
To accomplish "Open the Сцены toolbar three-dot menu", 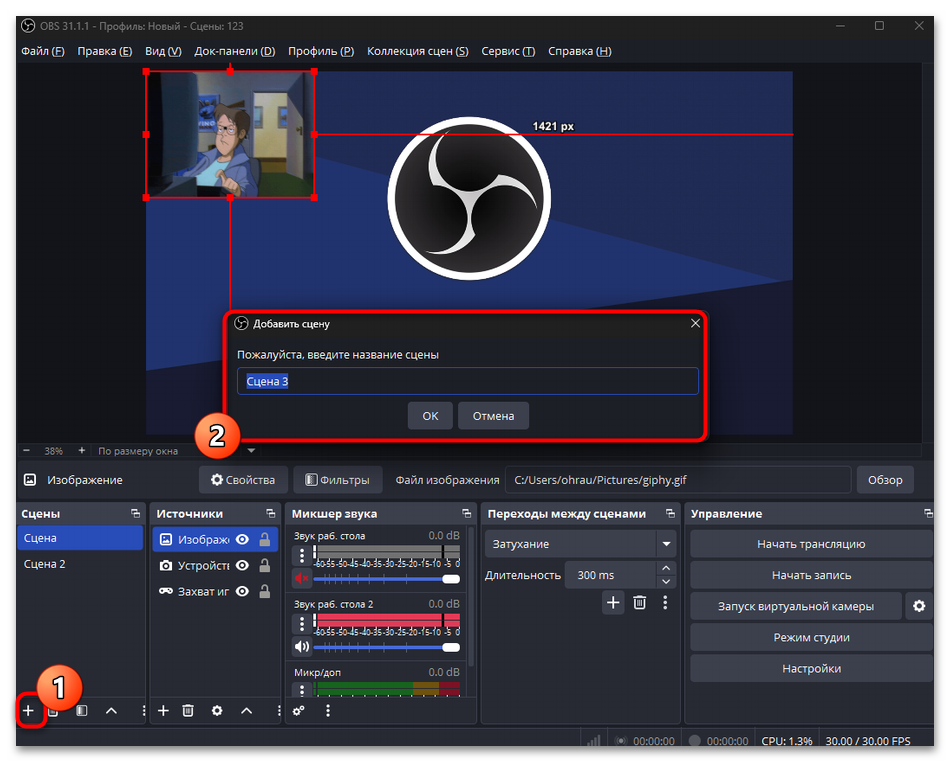I will (143, 711).
